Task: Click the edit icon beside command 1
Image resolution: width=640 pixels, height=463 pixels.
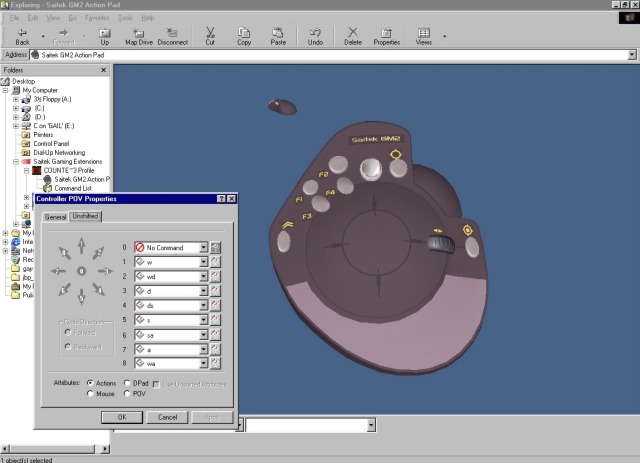Action: tap(215, 262)
